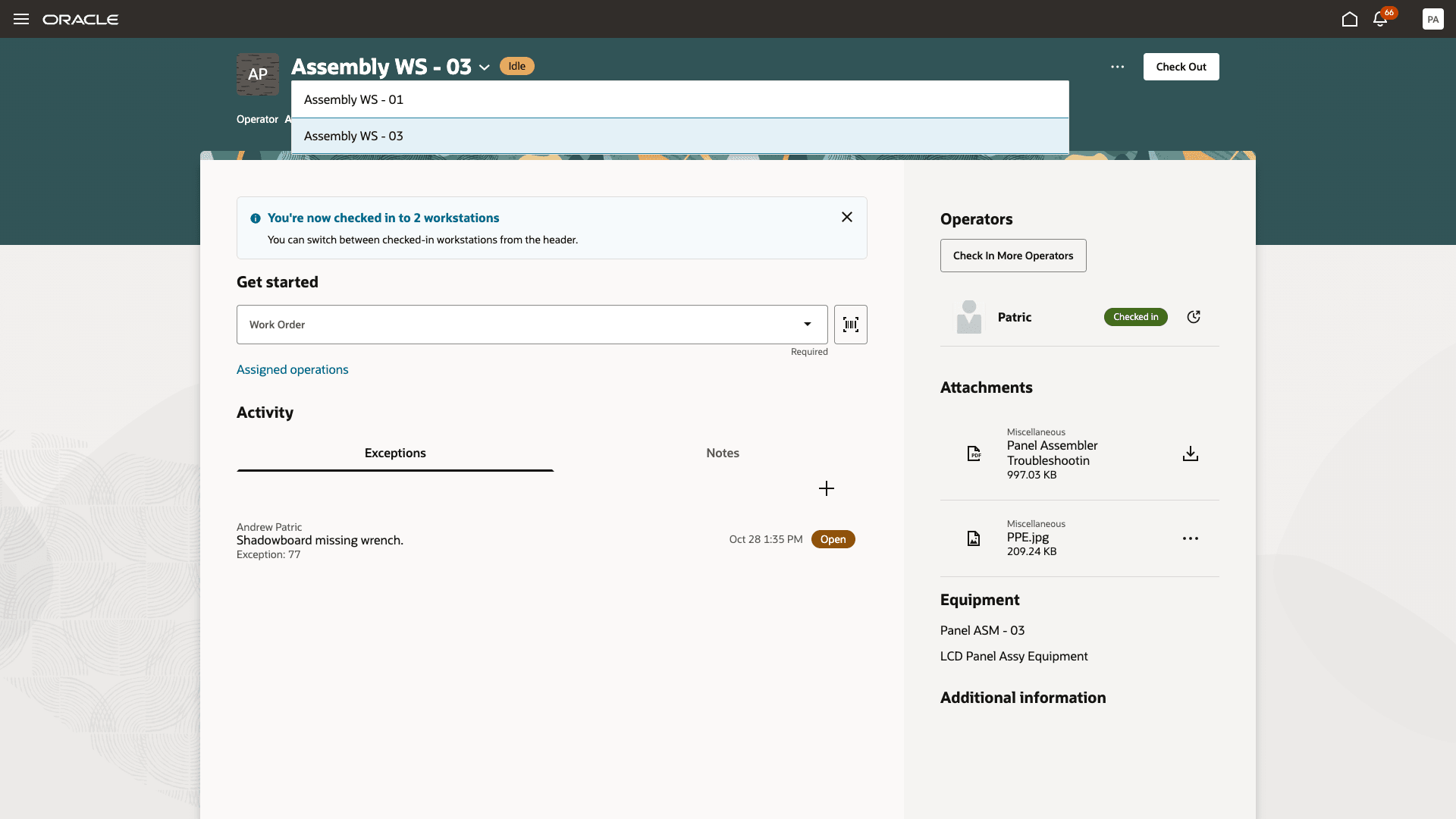Image resolution: width=1456 pixels, height=819 pixels.
Task: Dismiss the checked-in workstations message
Action: (847, 217)
